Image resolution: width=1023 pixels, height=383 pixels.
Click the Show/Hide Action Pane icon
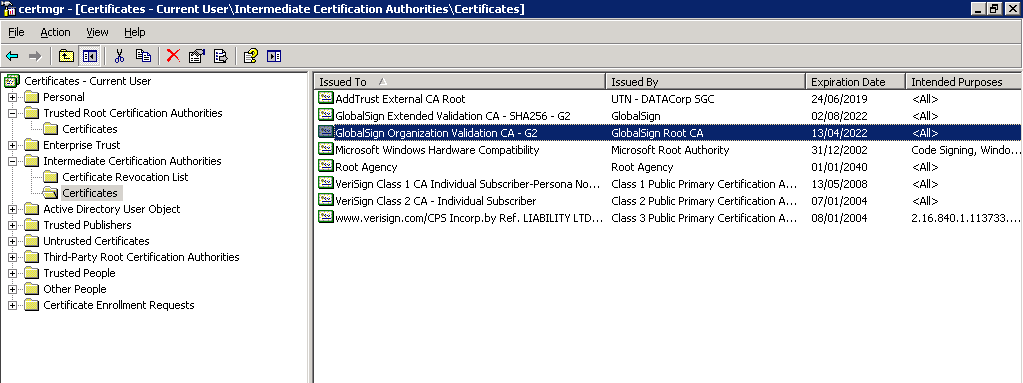(x=274, y=56)
